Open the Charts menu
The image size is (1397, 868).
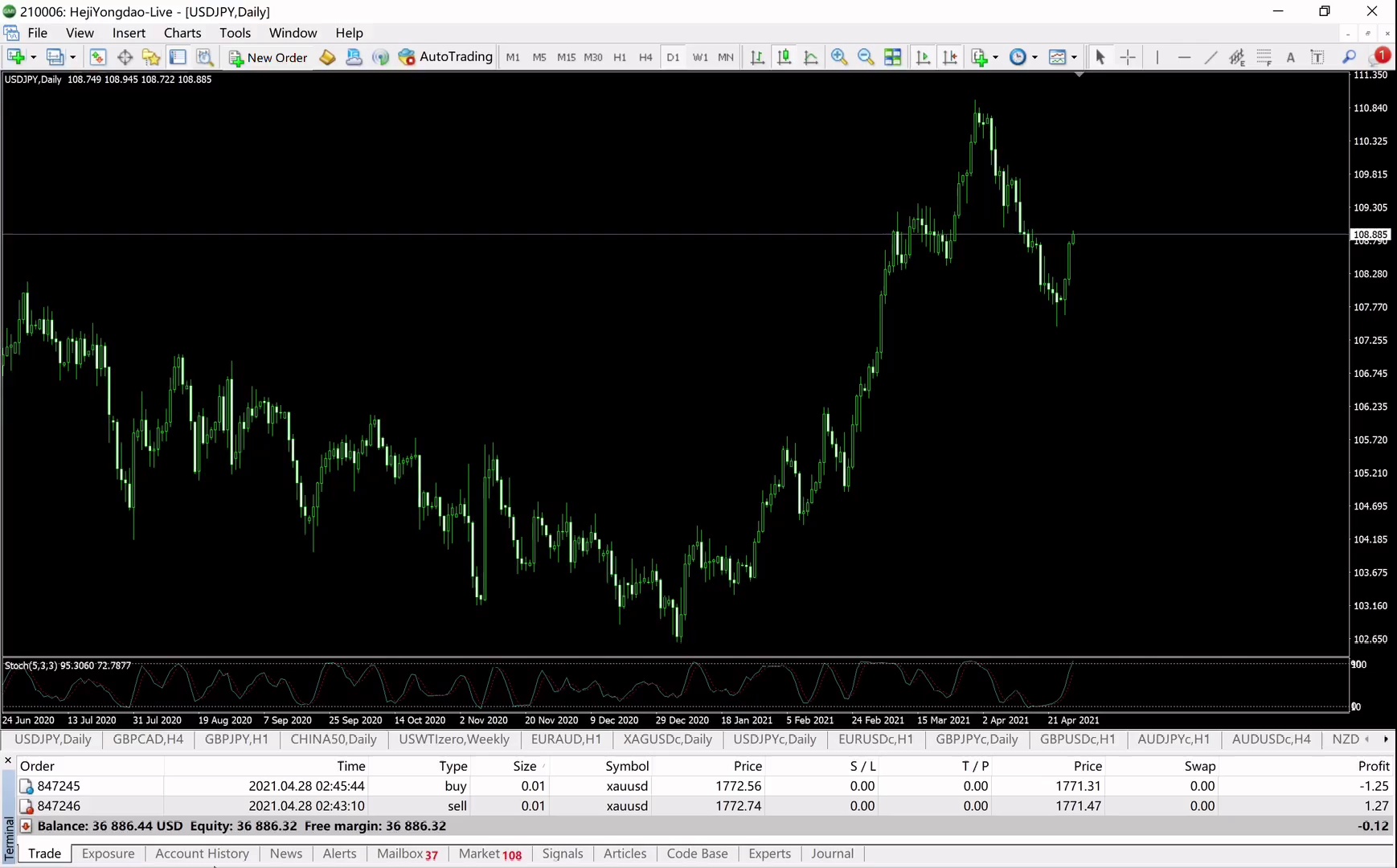coord(182,33)
